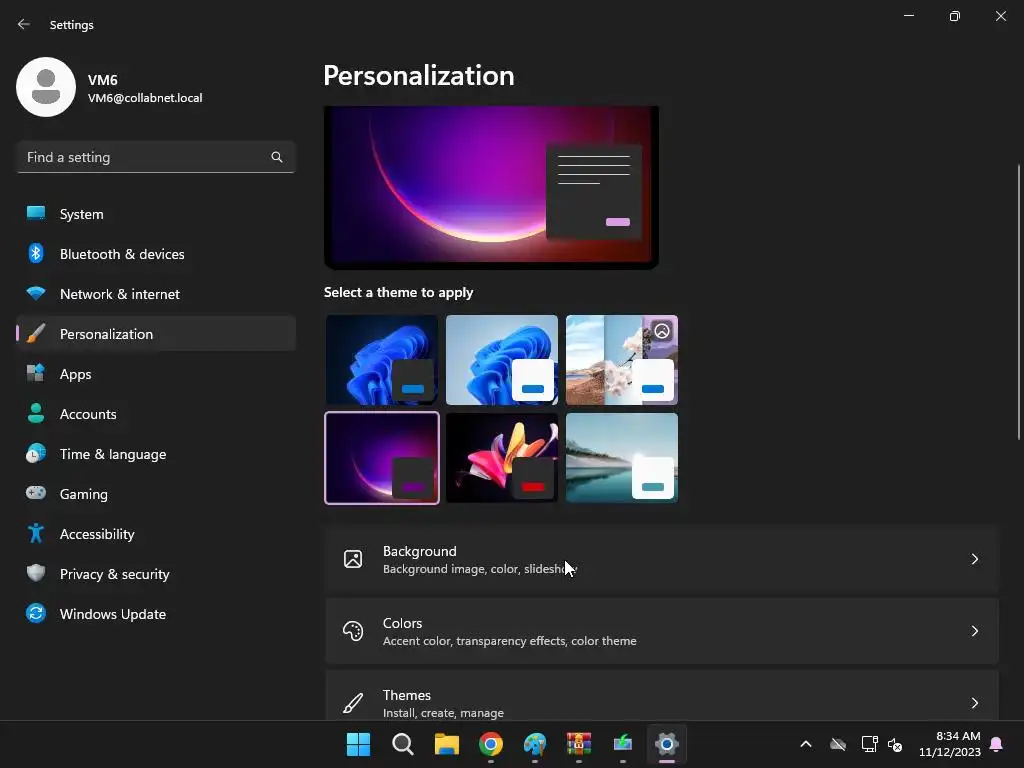Apply the calm lake Sunrise theme
1024x768 pixels.
622,458
